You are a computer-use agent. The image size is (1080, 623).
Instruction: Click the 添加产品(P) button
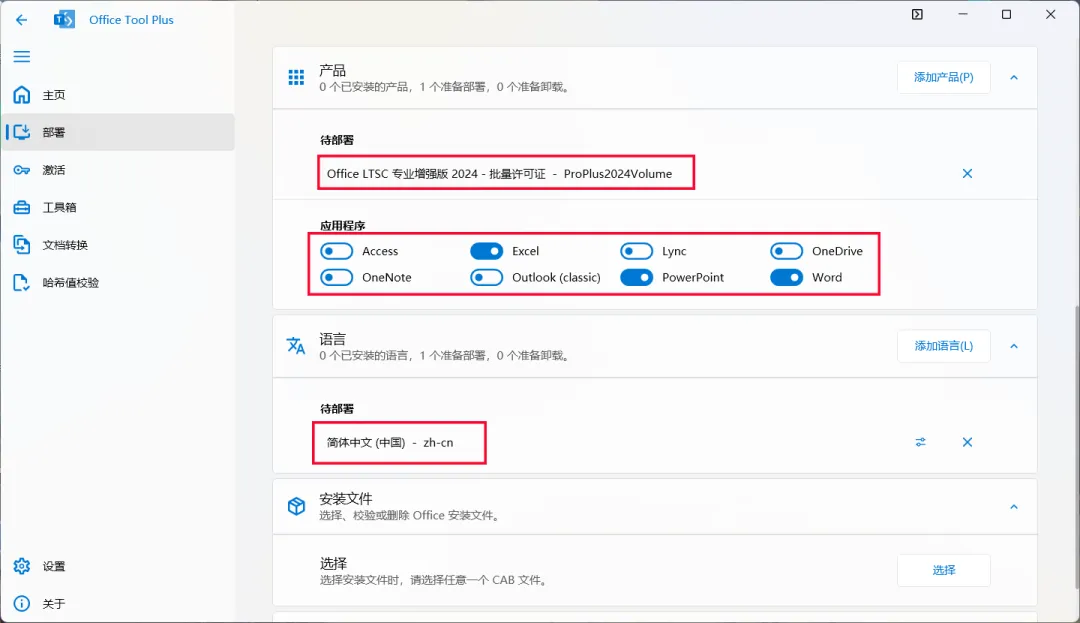point(944,77)
